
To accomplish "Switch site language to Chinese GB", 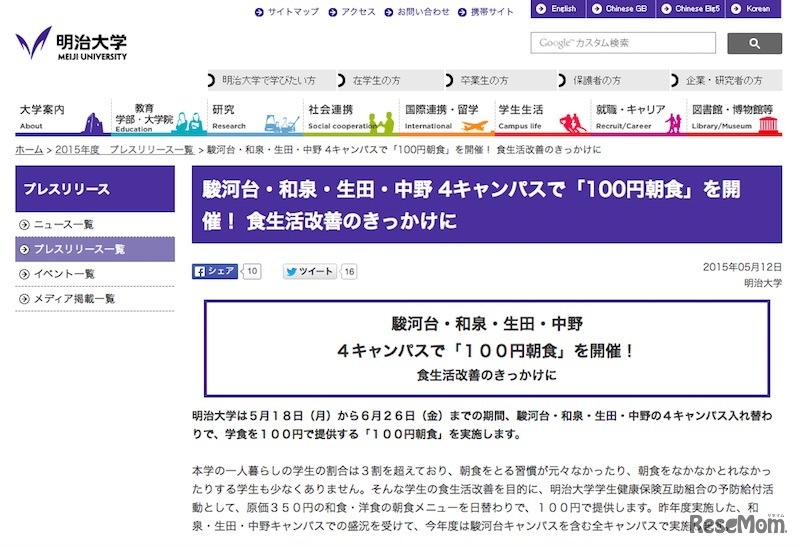I will point(621,9).
